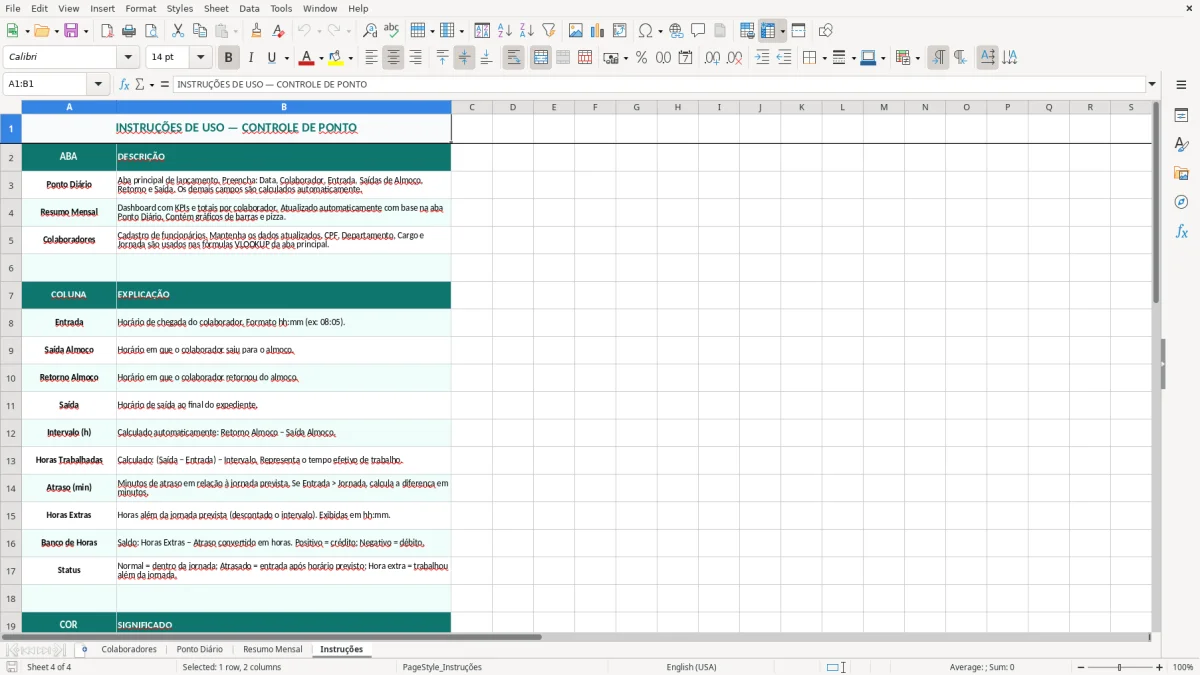The width and height of the screenshot is (1200, 675).
Task: Toggle Left-To-Right text direction
Action: [x=938, y=58]
